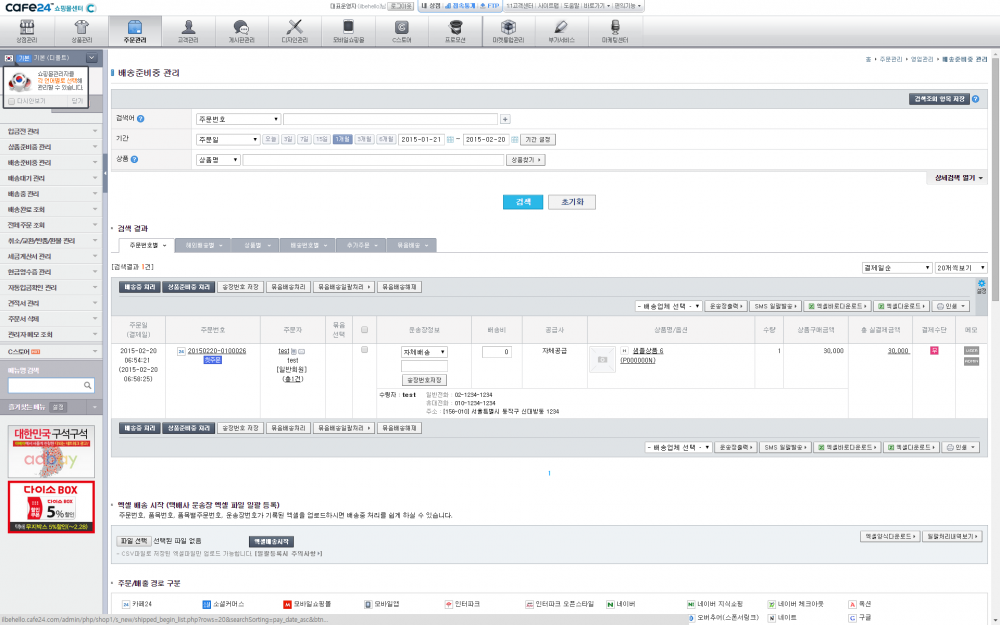Viewport: 1000px width, 625px height.
Task: Open order number 20150220-0100026 link
Action: 217,351
